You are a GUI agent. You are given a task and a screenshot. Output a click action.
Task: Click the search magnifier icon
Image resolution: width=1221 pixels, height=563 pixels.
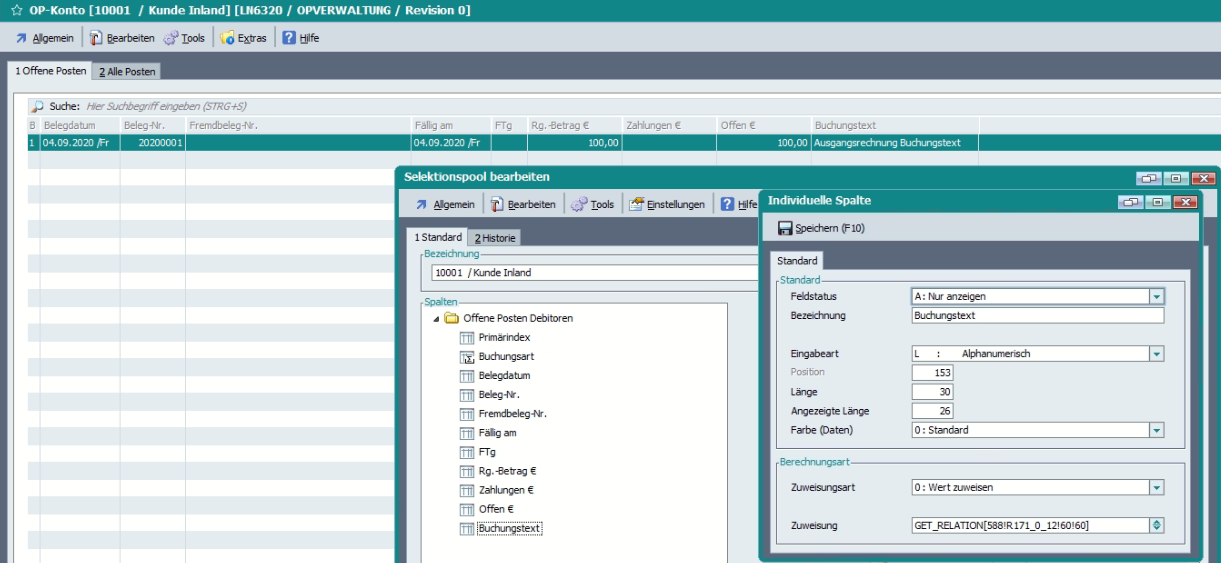click(37, 106)
